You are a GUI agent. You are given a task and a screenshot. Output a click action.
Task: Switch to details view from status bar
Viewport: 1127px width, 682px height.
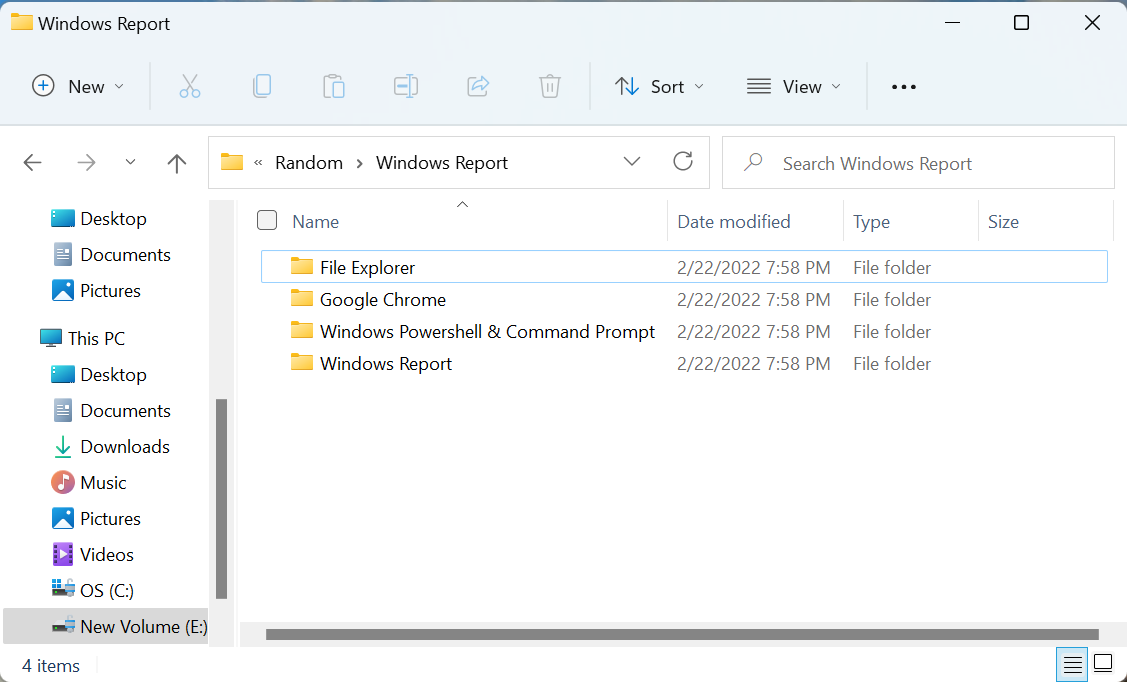click(1071, 664)
